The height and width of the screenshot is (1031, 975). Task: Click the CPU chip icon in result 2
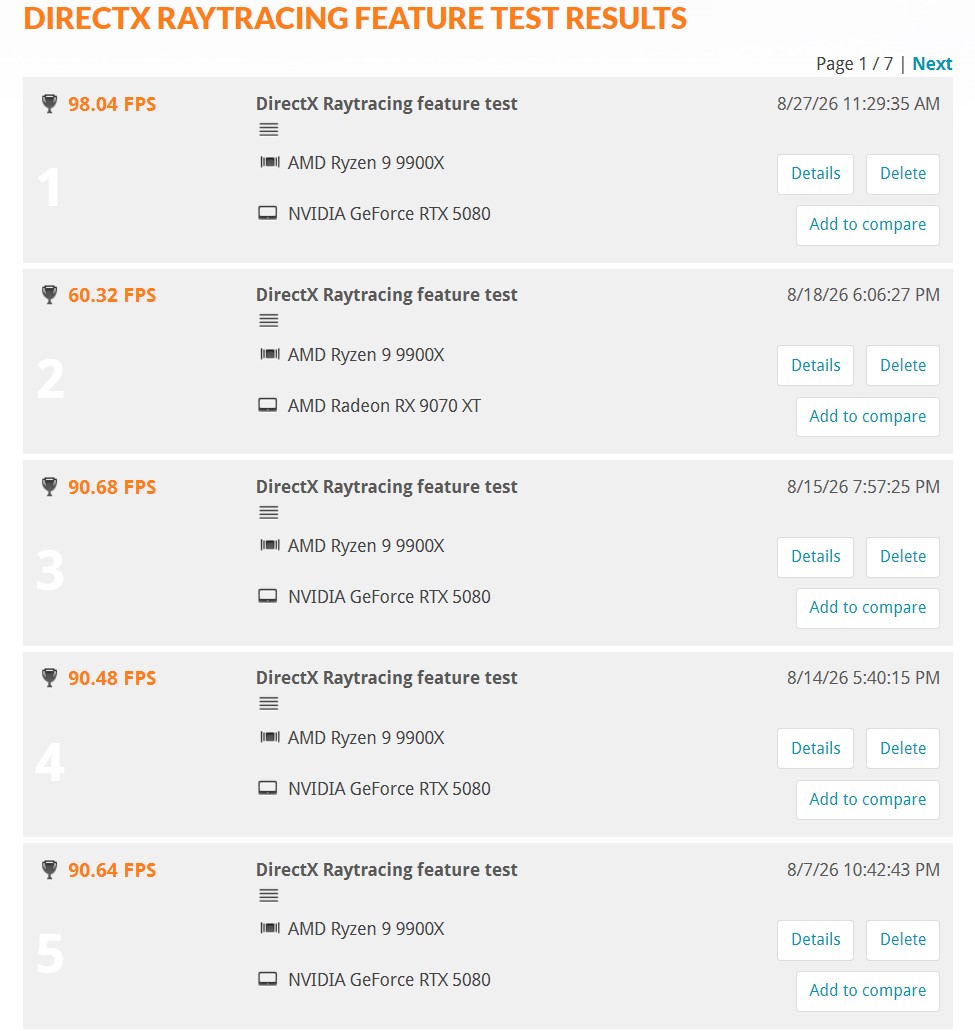coord(270,354)
